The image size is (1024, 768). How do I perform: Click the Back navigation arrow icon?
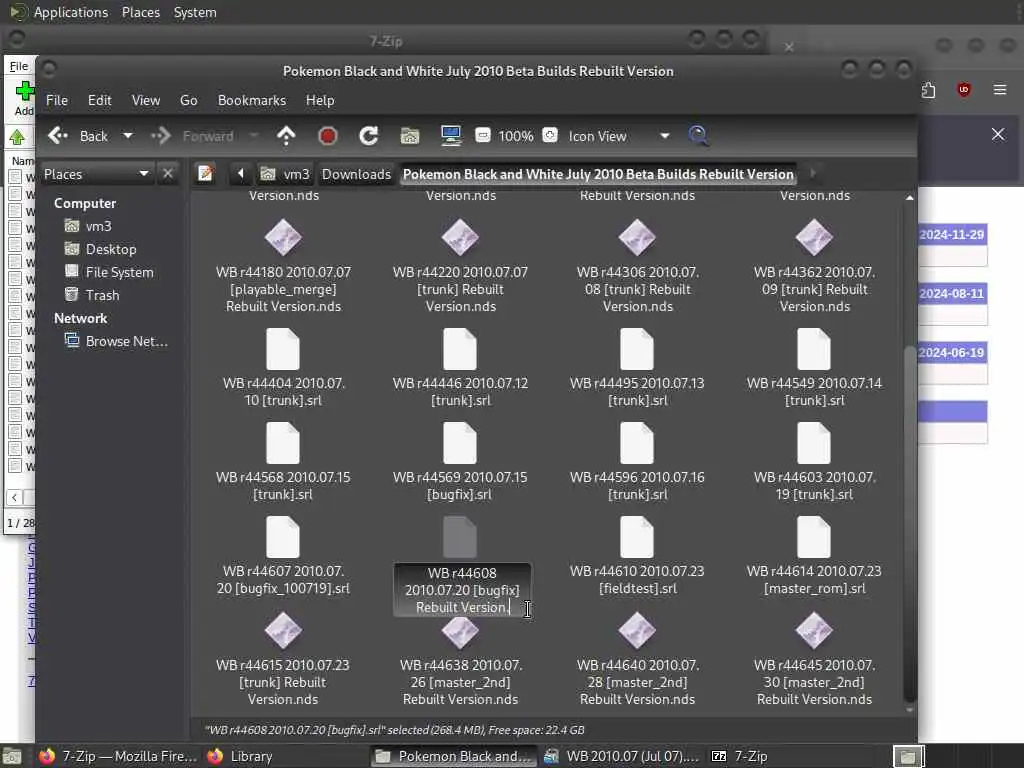pyautogui.click(x=57, y=135)
